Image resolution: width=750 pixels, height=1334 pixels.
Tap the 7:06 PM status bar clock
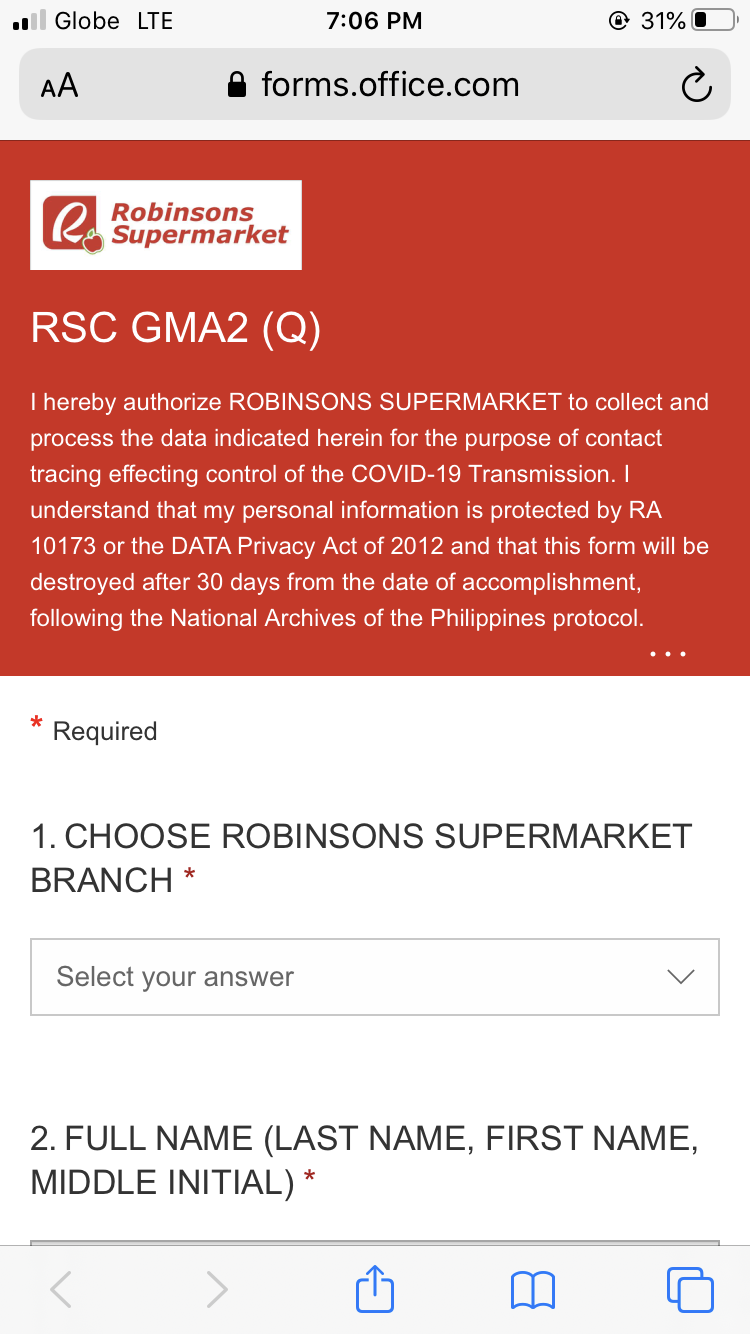coord(375,20)
